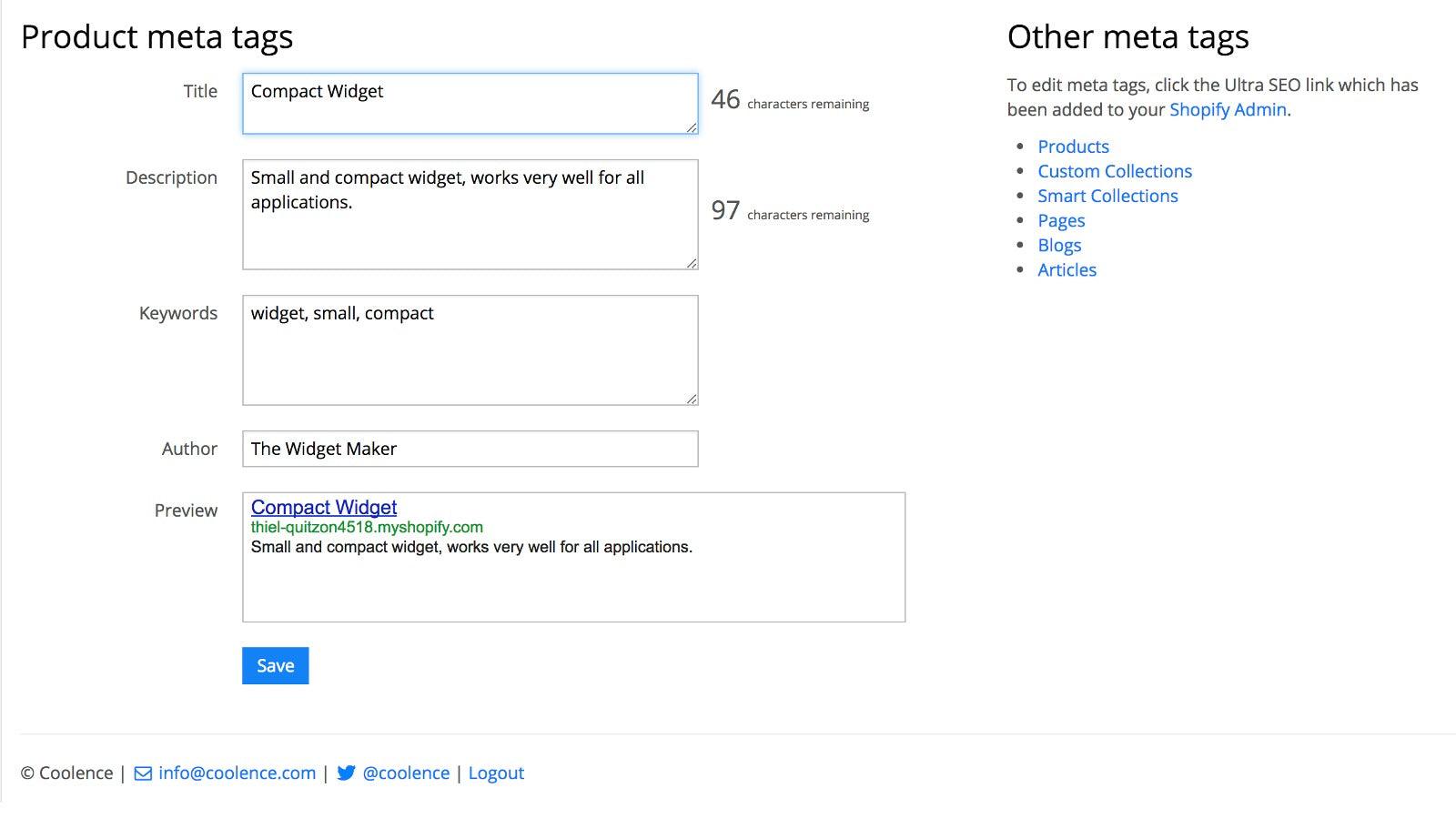Log out via the Logout link
This screenshot has width=1456, height=819.
point(496,773)
